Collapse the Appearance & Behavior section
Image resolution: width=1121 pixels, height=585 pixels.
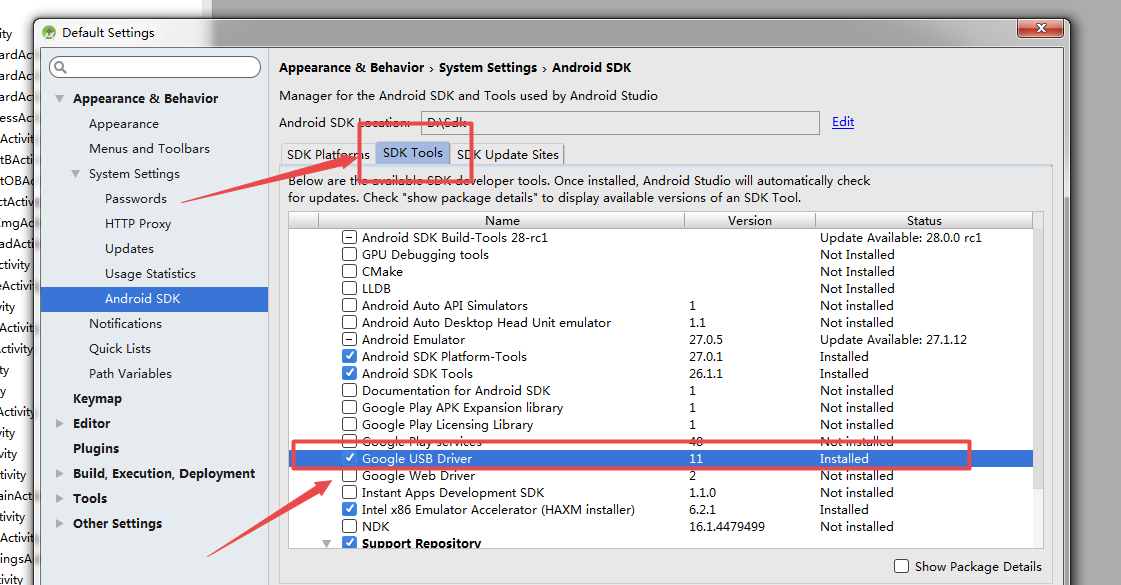tap(60, 99)
